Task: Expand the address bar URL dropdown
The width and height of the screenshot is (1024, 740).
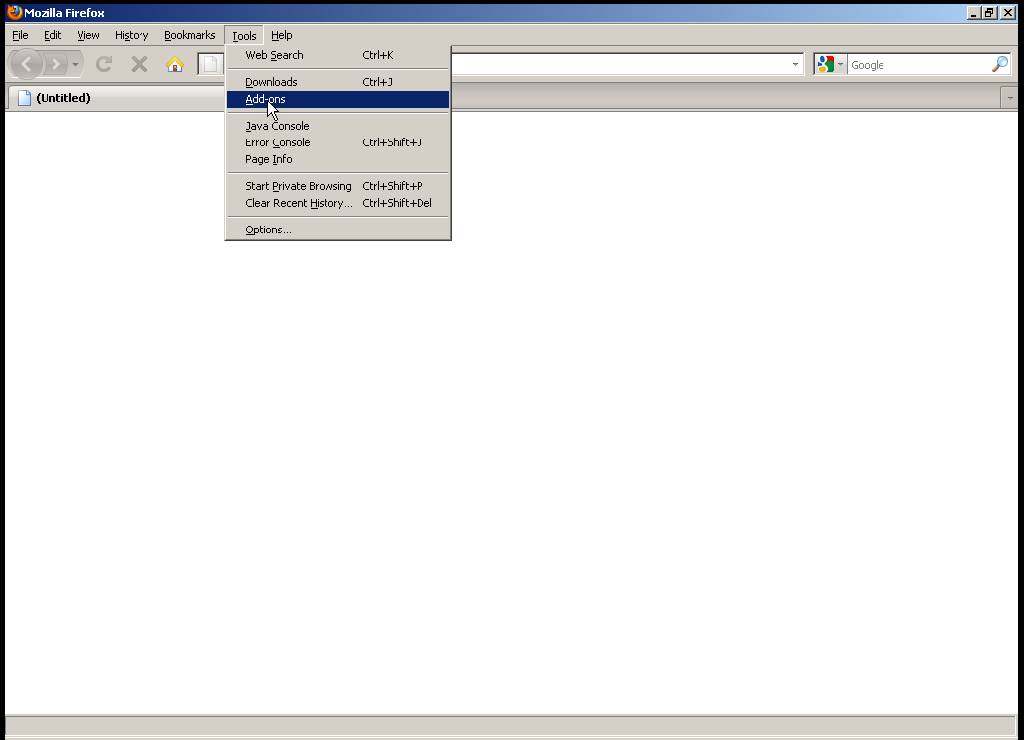Action: pos(795,64)
